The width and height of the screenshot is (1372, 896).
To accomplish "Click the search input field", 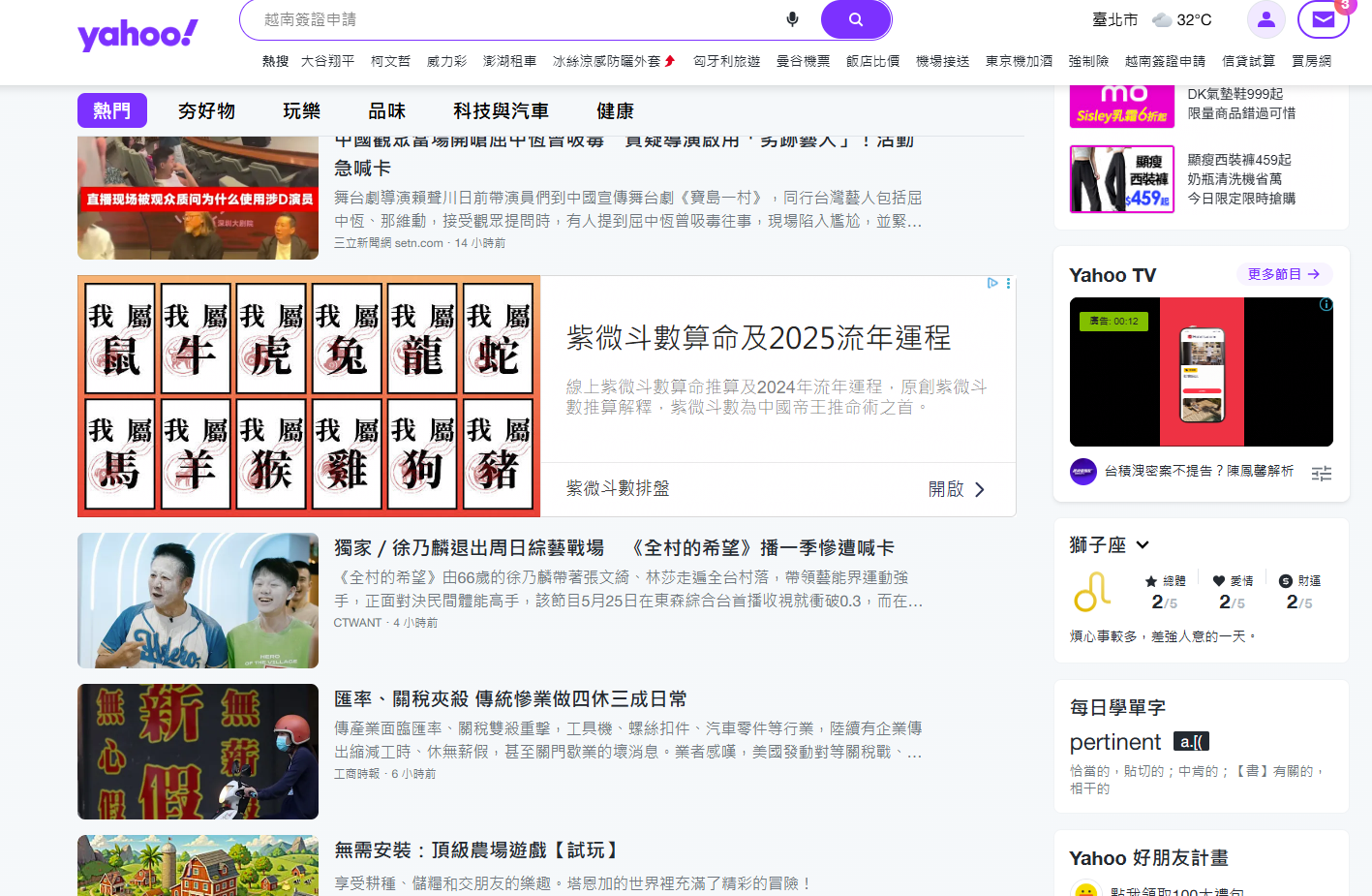I will 513,19.
